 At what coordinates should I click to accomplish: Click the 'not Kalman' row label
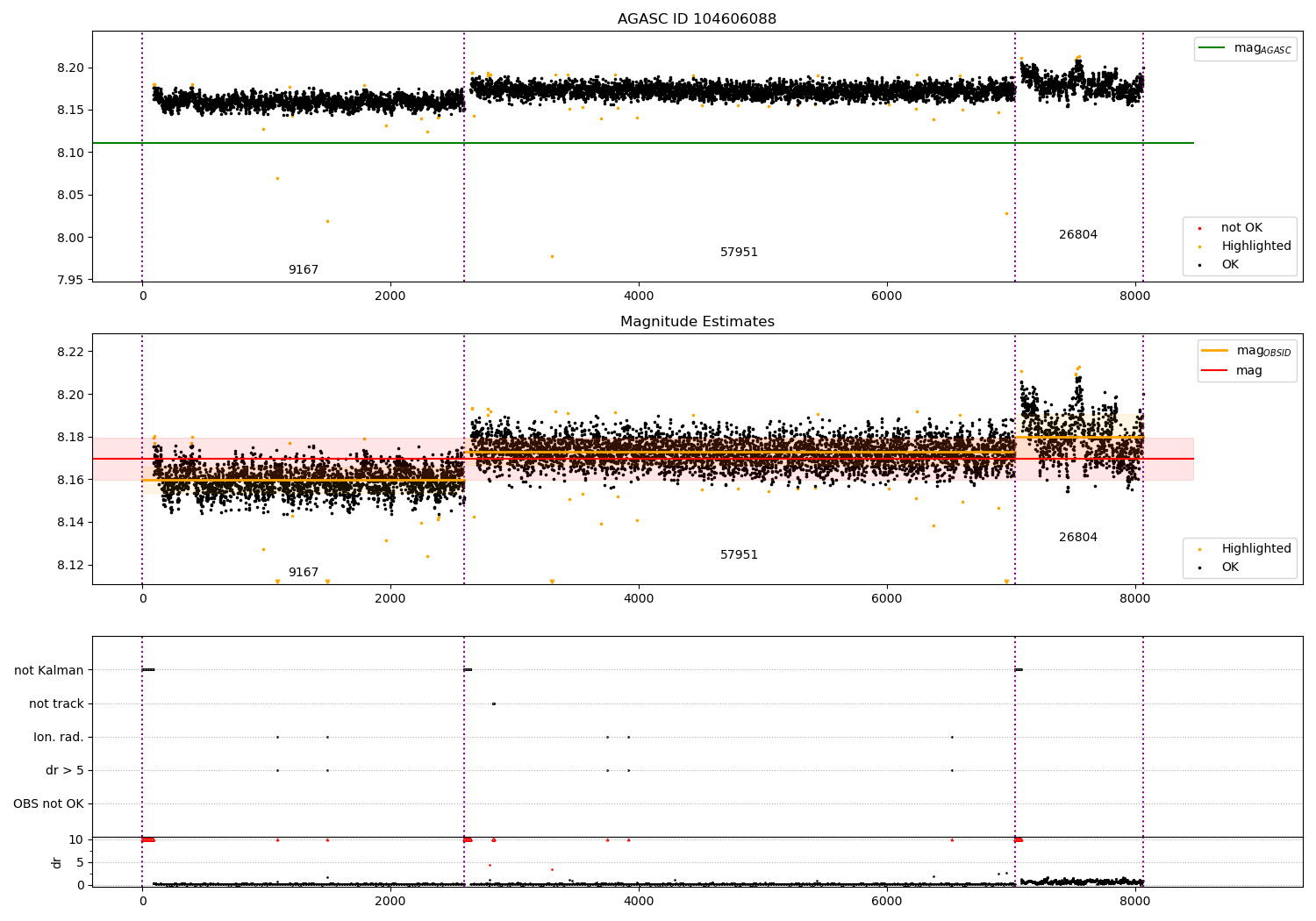(49, 670)
